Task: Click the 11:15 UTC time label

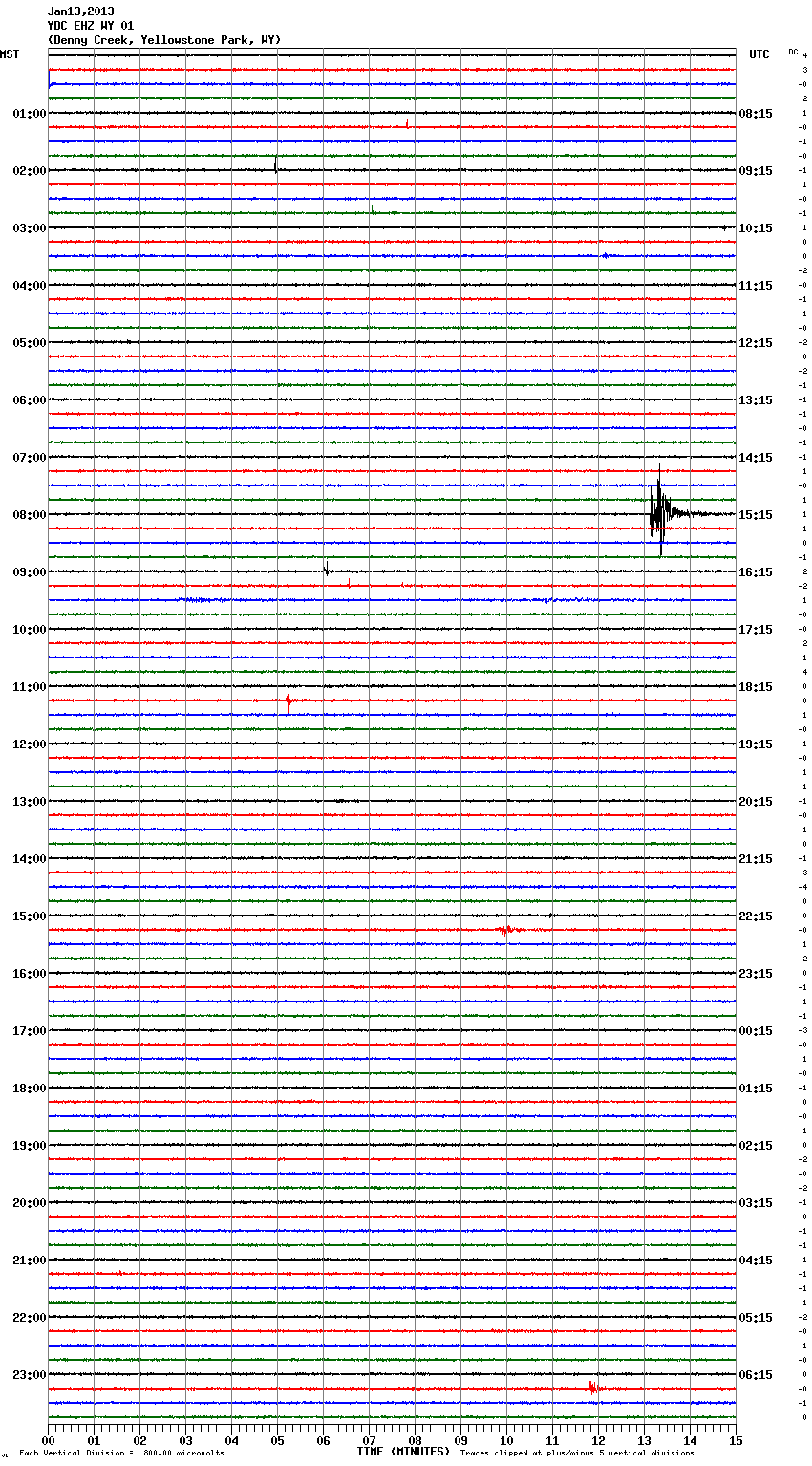Action: [756, 286]
